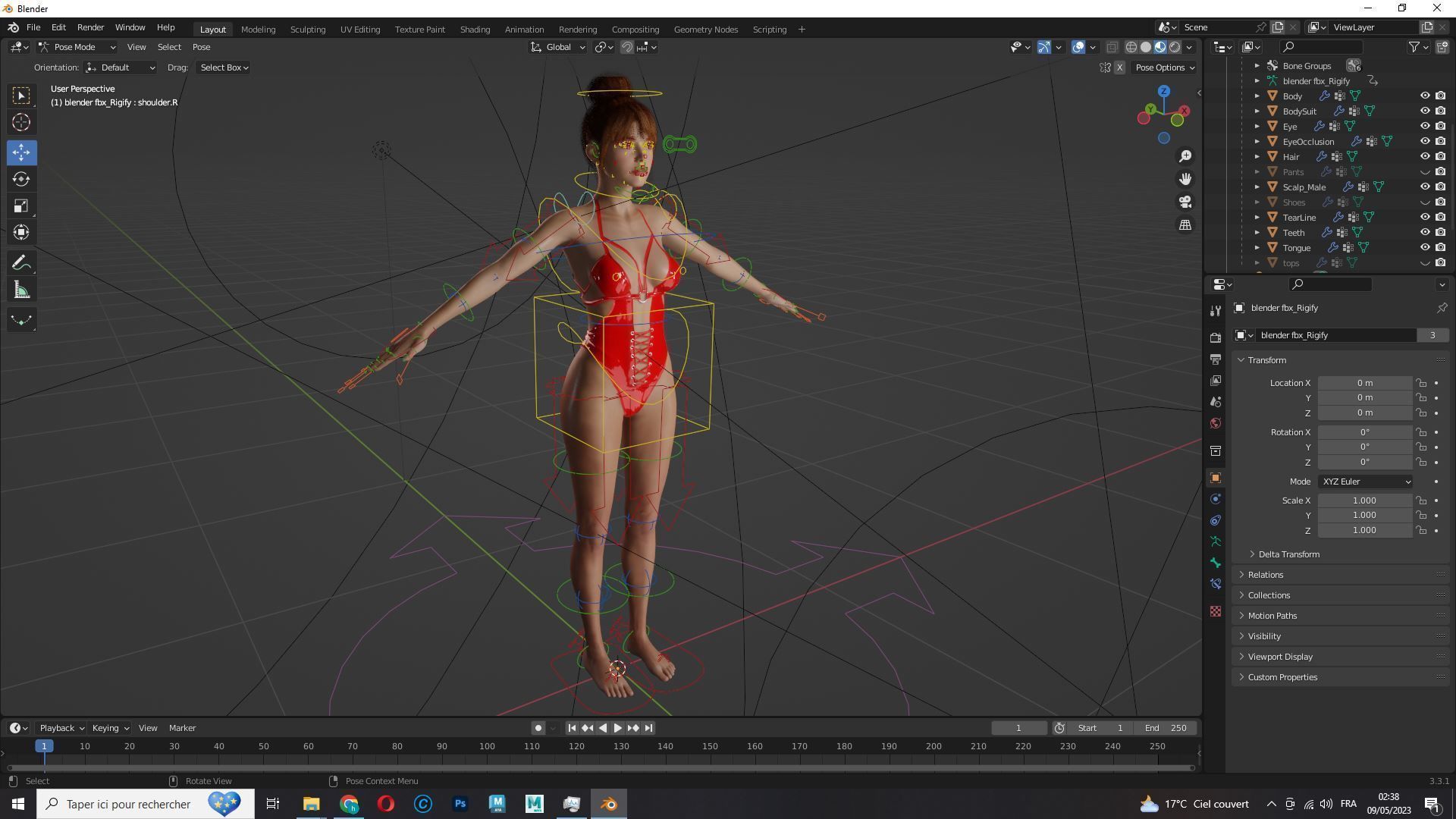
Task: Hide the Hair object in outliner
Action: pyautogui.click(x=1425, y=156)
